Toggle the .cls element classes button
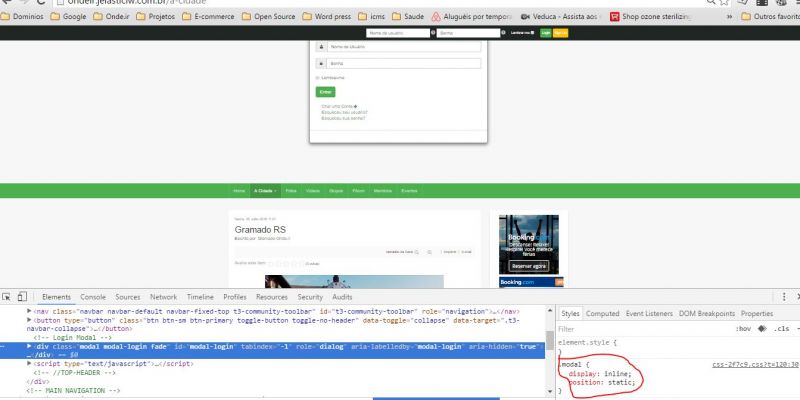Image resolution: width=800 pixels, height=400 pixels. (781, 329)
